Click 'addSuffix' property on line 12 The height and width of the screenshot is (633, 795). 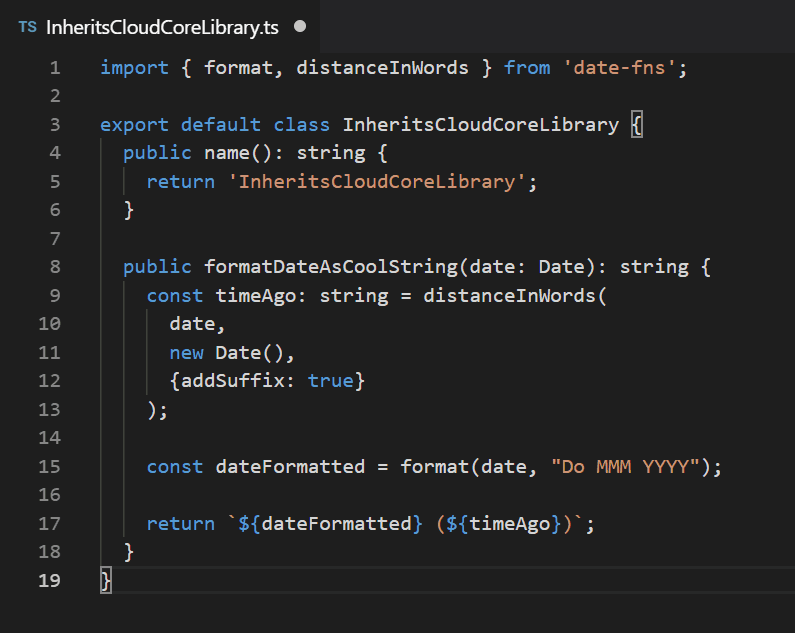233,381
